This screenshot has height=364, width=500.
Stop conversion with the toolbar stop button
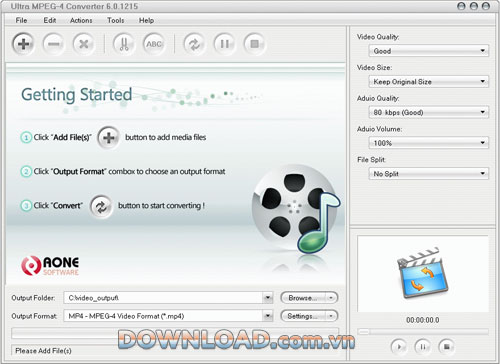click(x=254, y=44)
